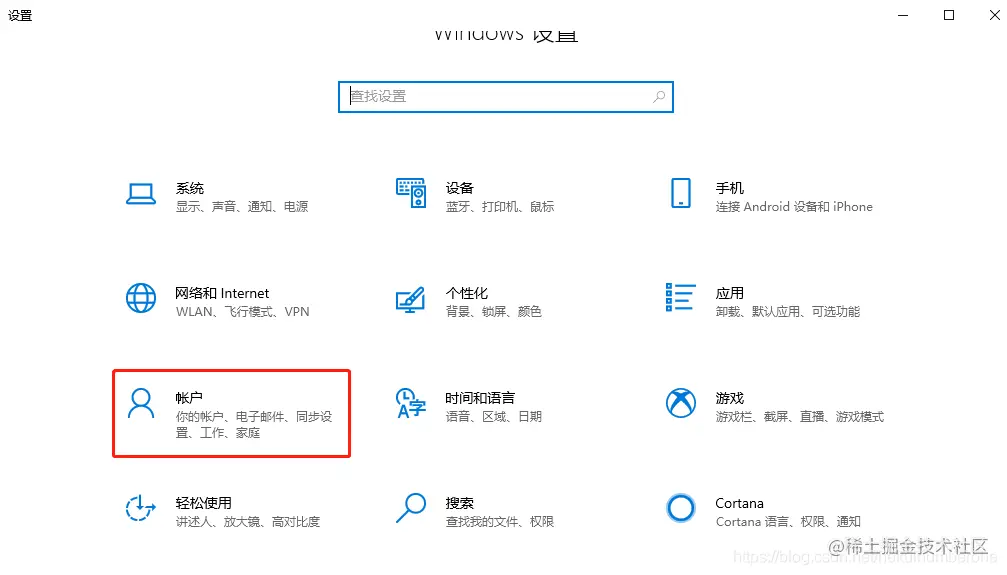Screen dimensions: 1007x575
Task: Click the Apps list icon
Action: (x=680, y=297)
